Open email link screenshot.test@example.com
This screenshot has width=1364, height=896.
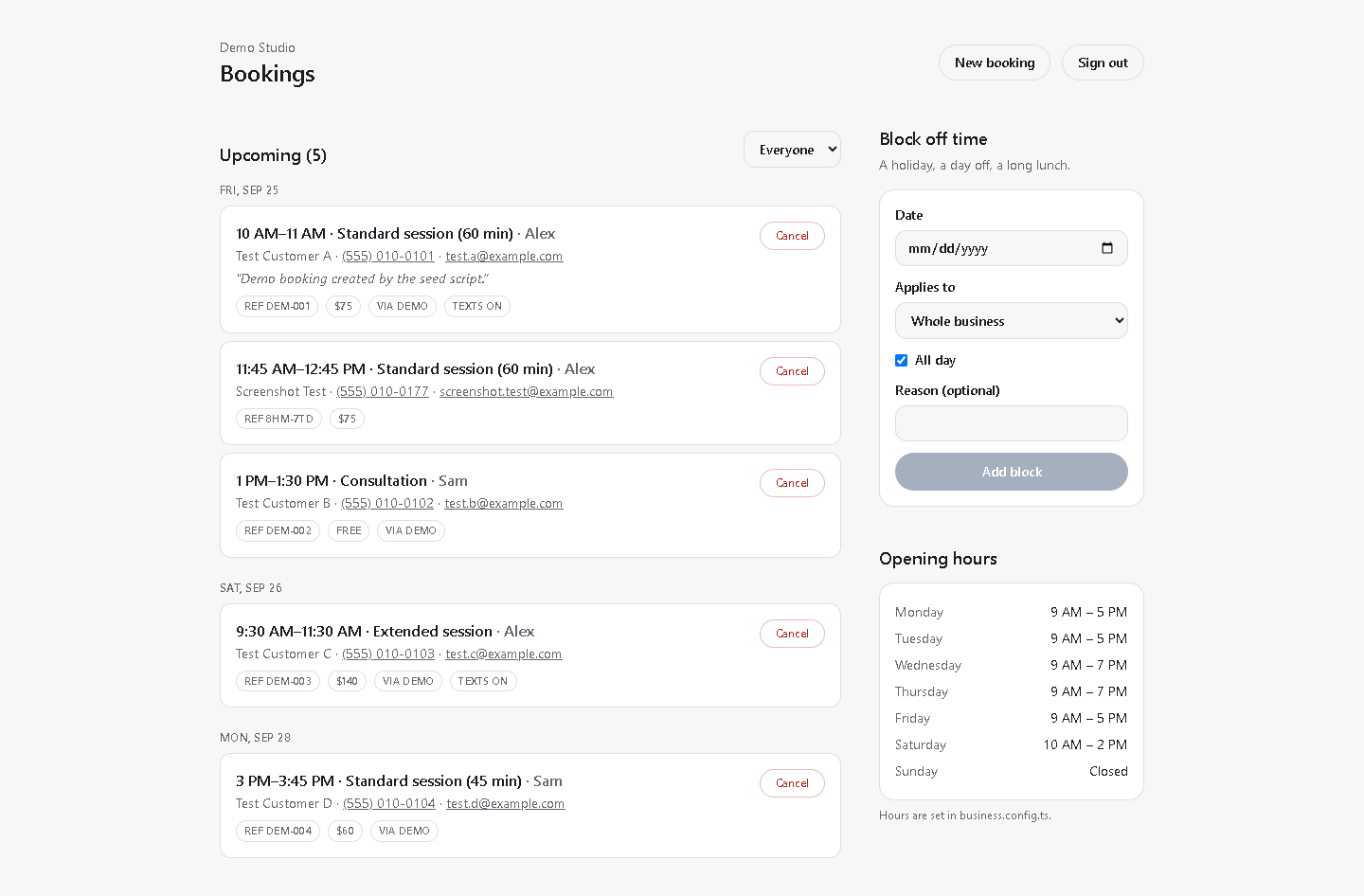[x=526, y=391]
